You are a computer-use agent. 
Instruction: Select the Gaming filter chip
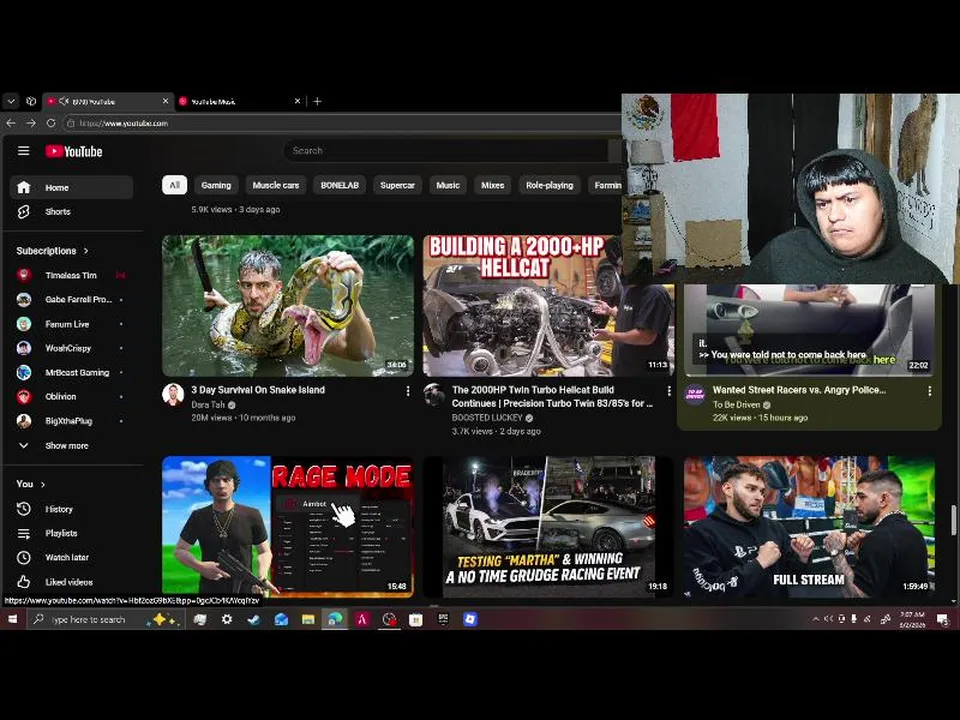(216, 185)
